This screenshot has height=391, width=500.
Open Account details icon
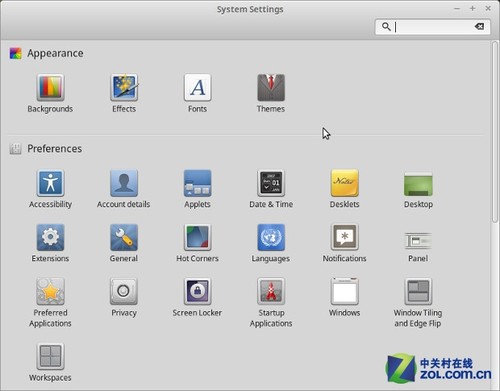click(124, 183)
